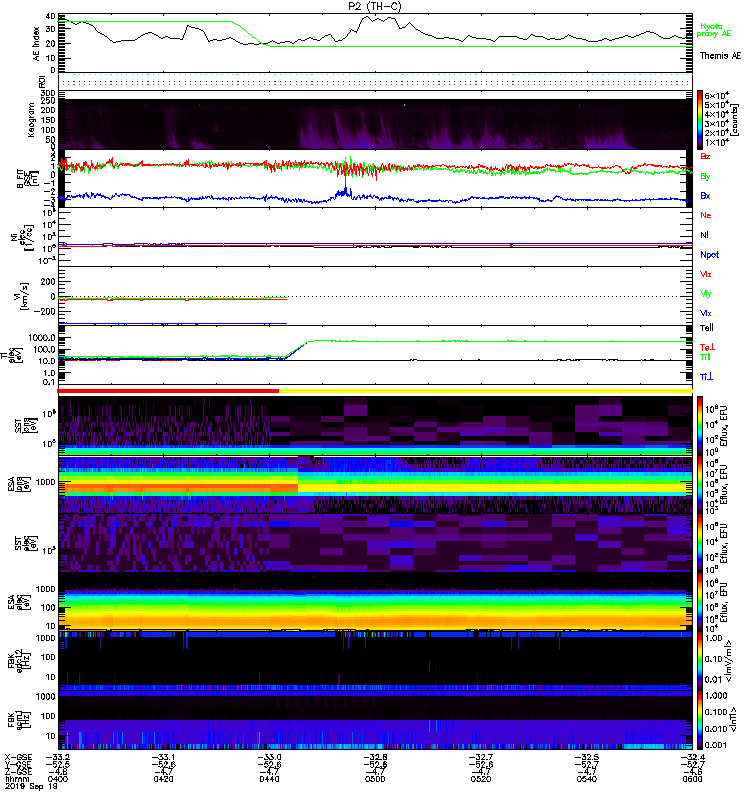750x800 pixels.
Task: Click the green By legend label
Action: pyautogui.click(x=705, y=176)
